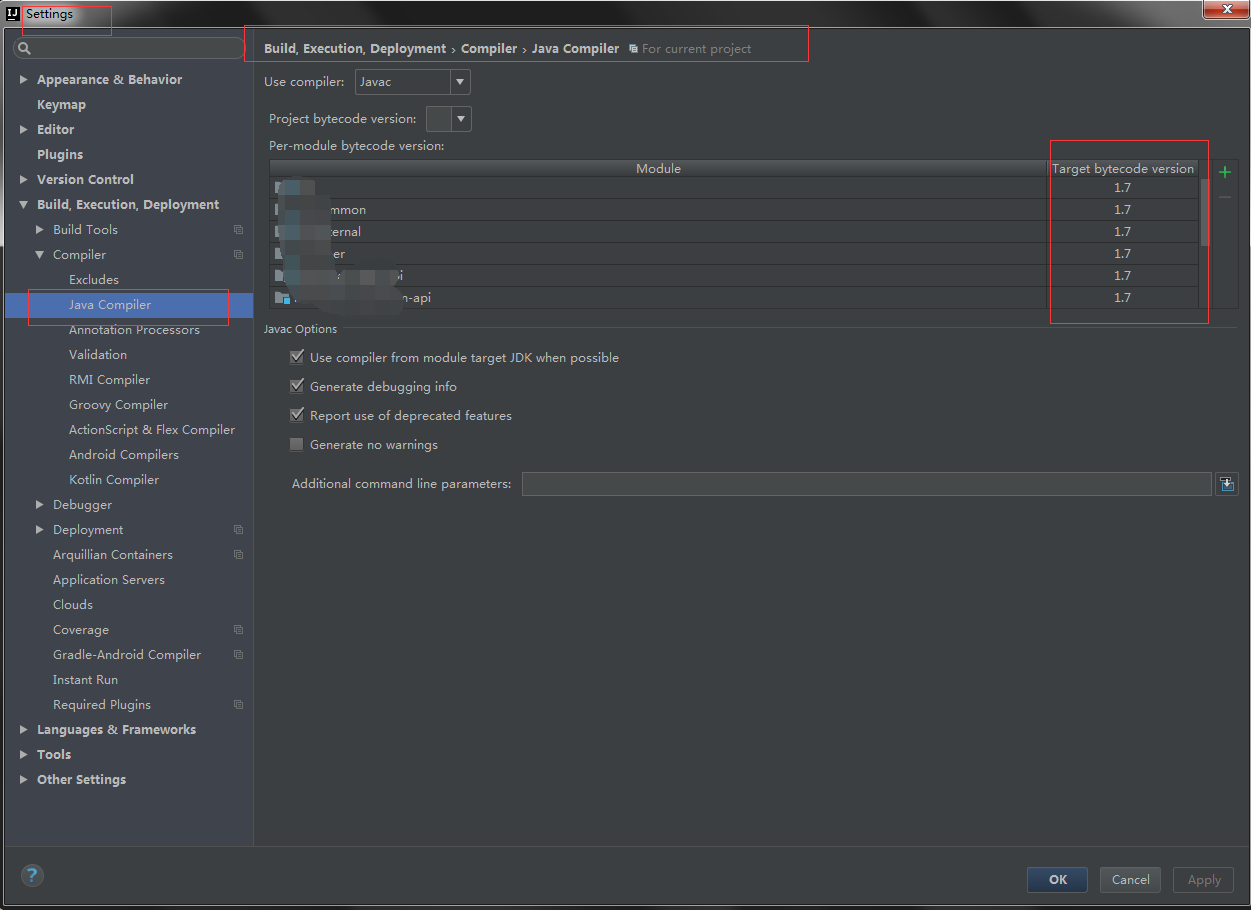Click project-level icon next to Coverage
This screenshot has width=1251, height=910.
pyautogui.click(x=238, y=630)
